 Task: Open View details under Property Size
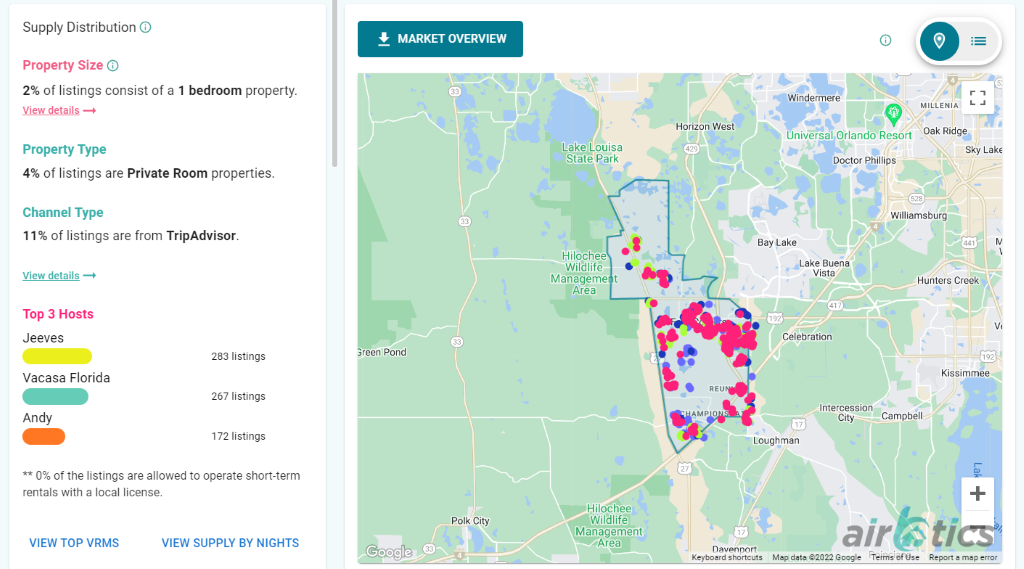pyautogui.click(x=59, y=110)
